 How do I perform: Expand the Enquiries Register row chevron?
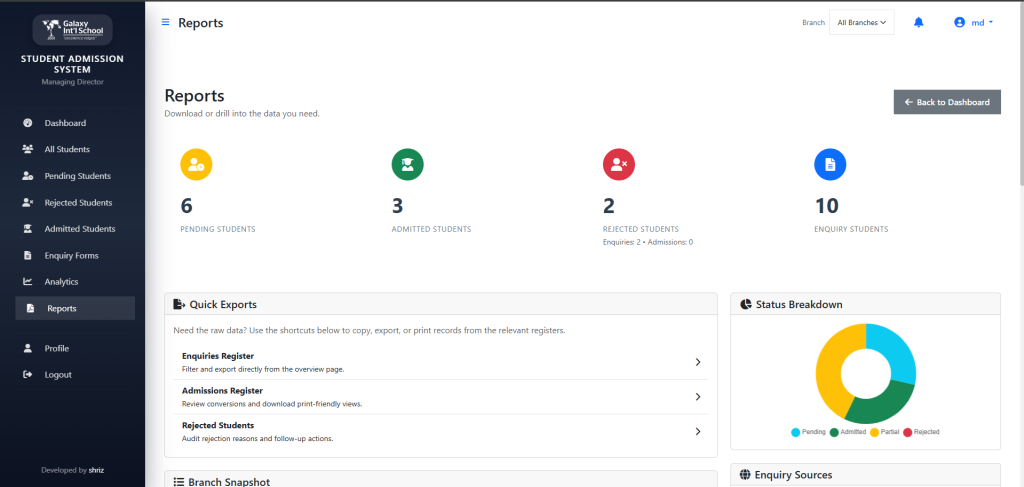coord(697,362)
